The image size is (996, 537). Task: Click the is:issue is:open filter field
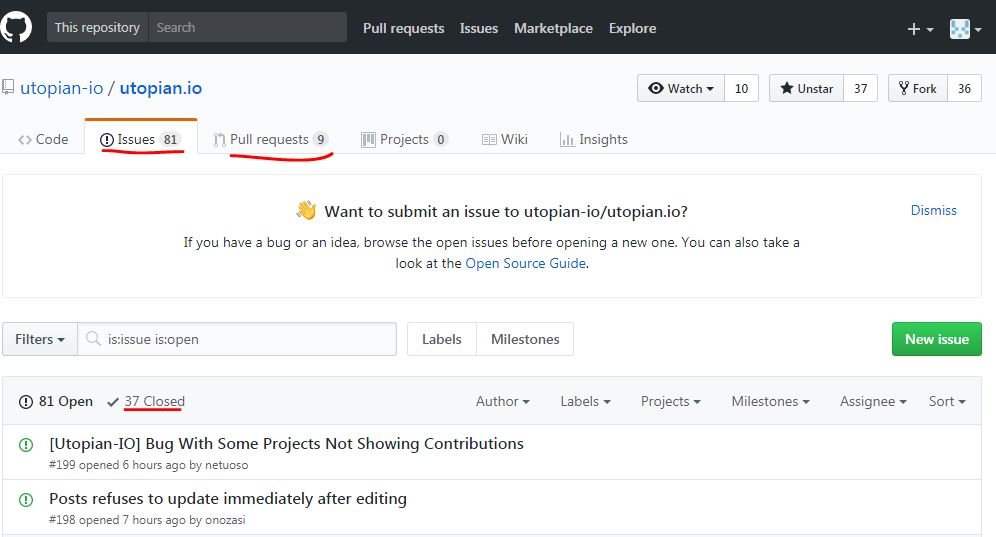pos(237,339)
